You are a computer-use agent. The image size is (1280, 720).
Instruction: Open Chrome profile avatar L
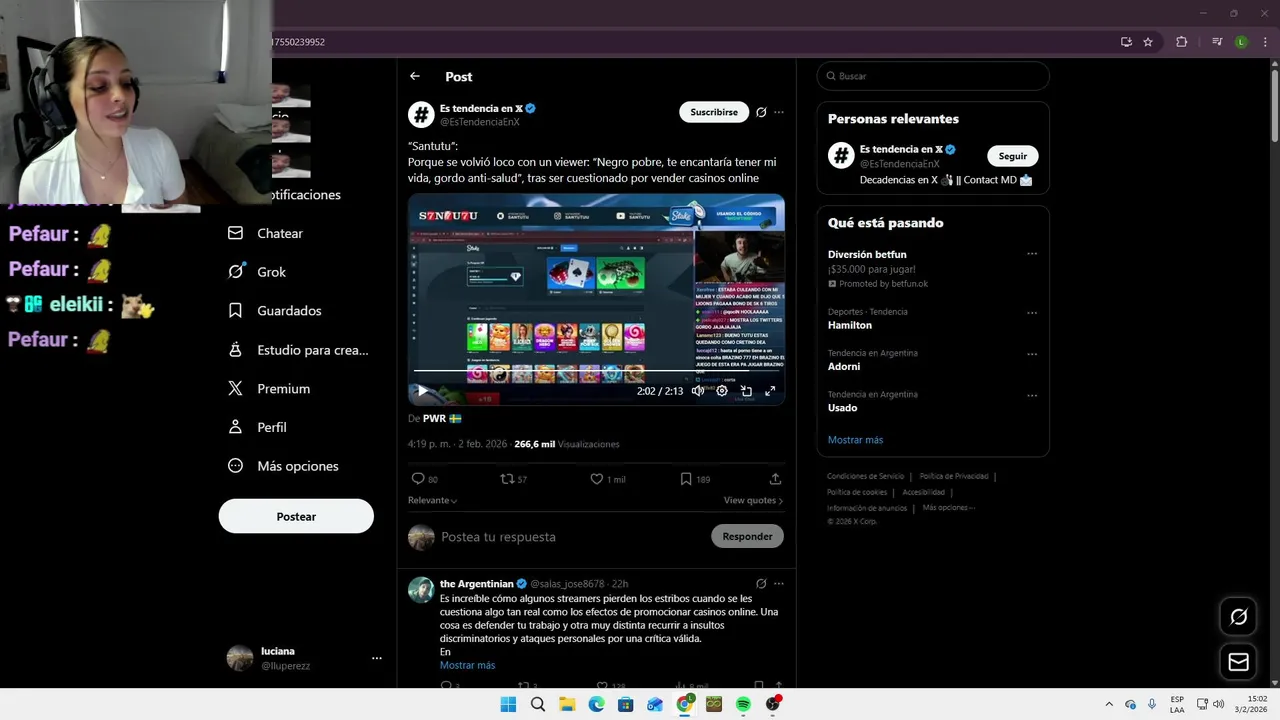1241,42
